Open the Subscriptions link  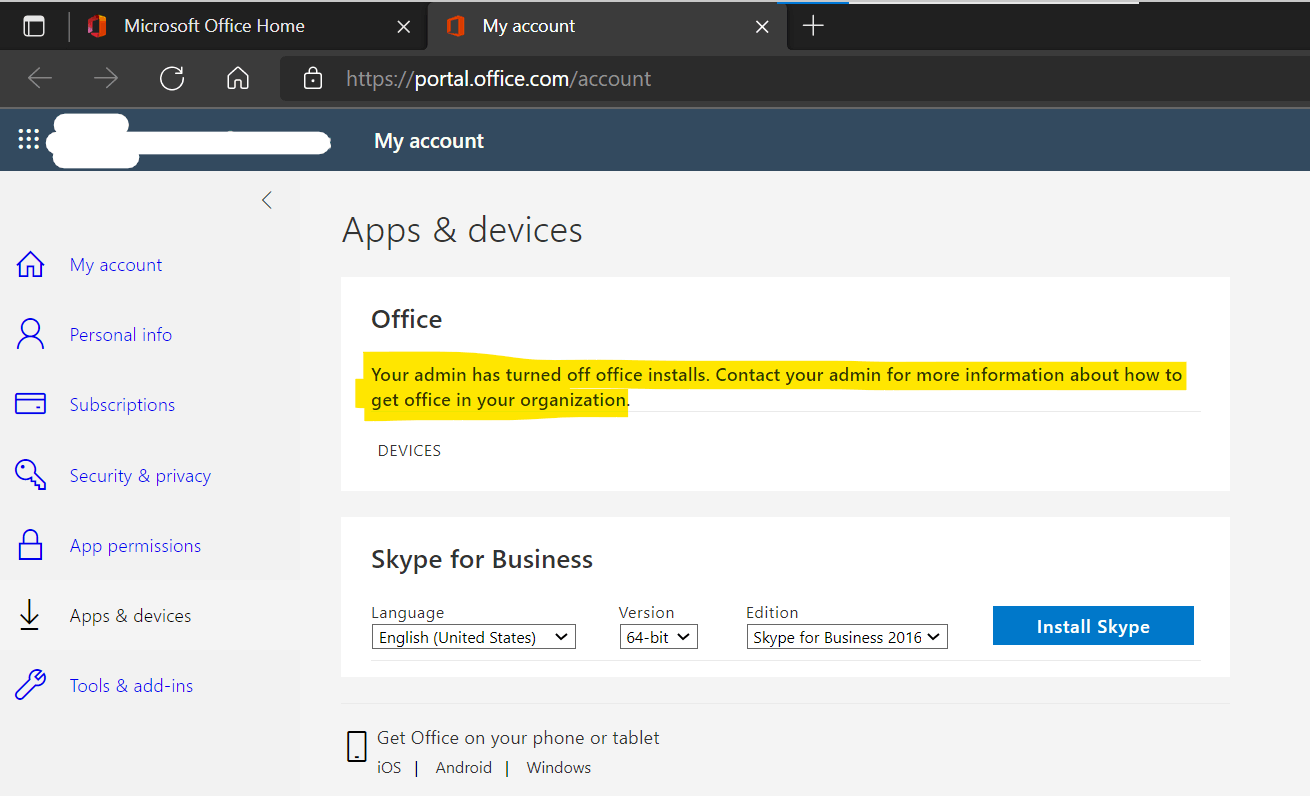pyautogui.click(x=122, y=405)
